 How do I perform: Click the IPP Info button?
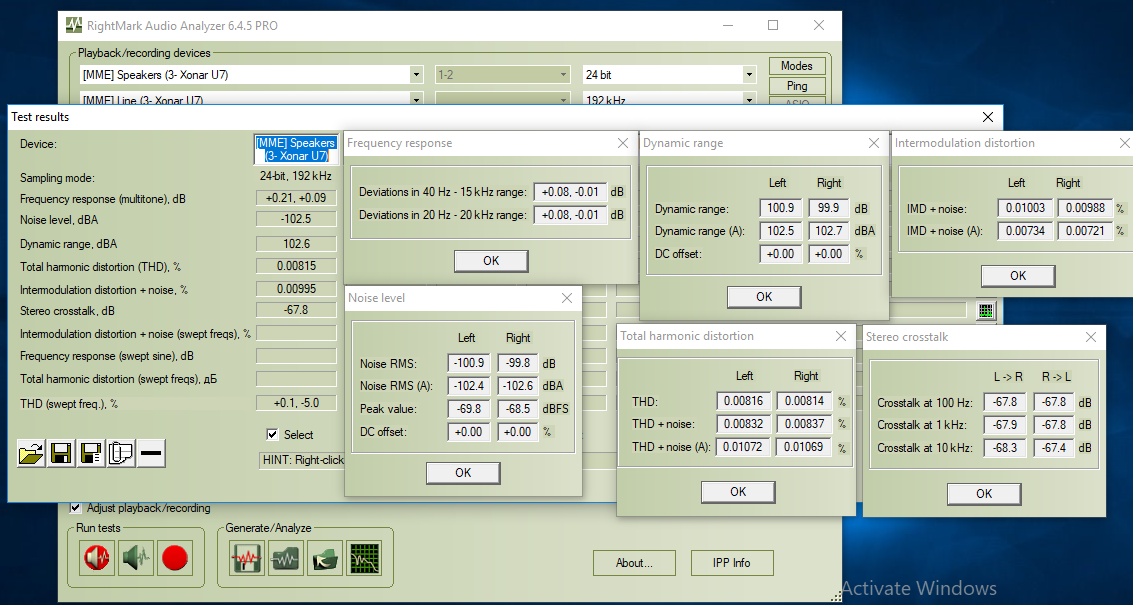tap(732, 562)
